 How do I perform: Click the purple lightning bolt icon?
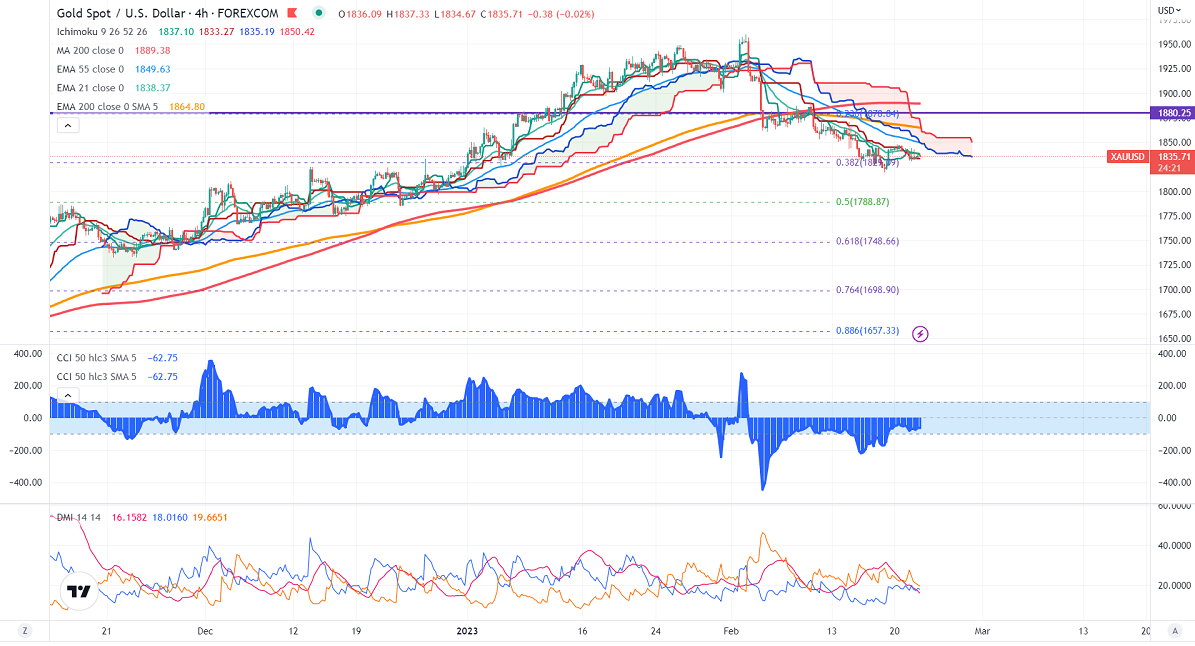[921, 334]
